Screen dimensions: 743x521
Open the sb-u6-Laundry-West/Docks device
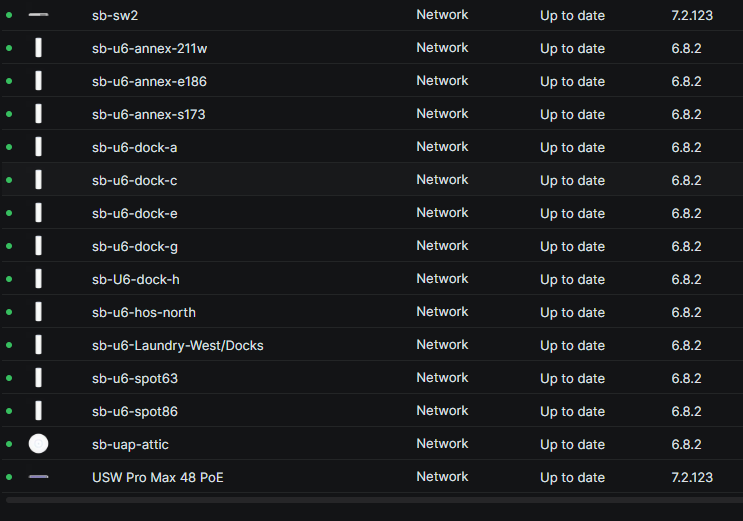(x=177, y=345)
